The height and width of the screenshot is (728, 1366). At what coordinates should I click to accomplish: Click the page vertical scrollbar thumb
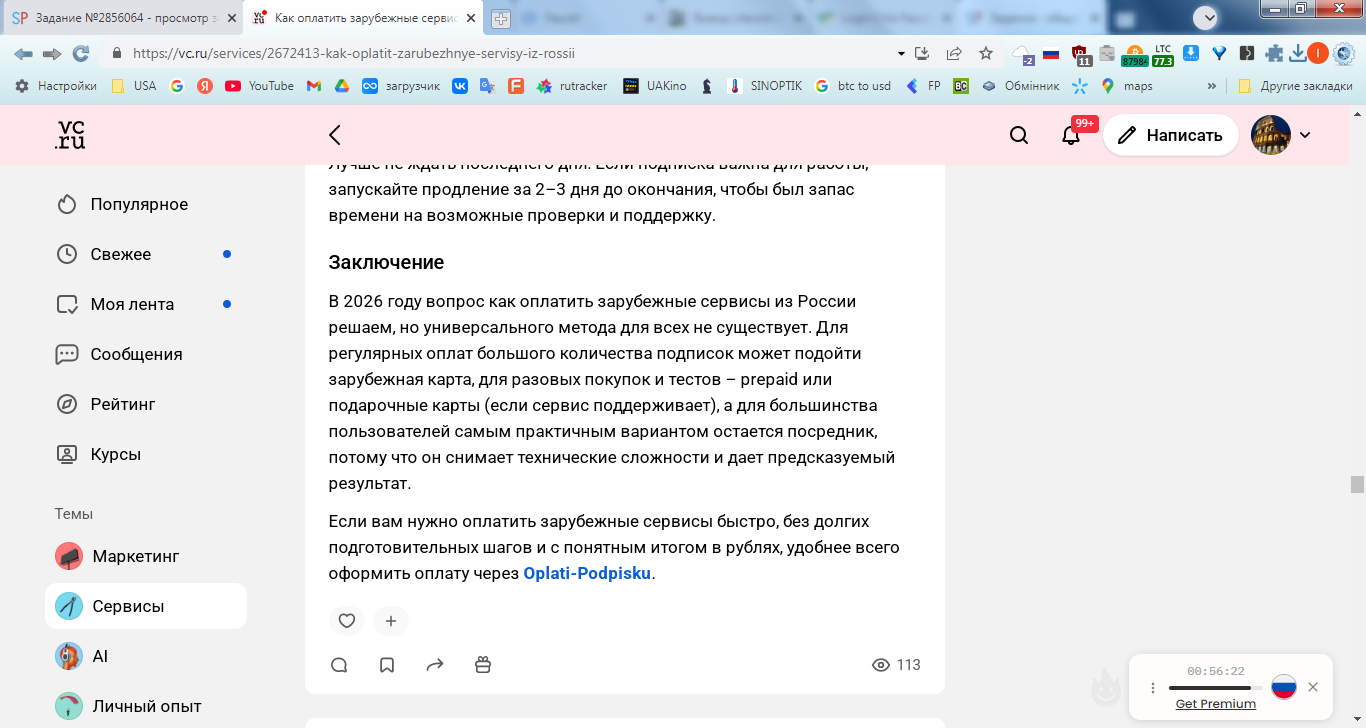1357,485
